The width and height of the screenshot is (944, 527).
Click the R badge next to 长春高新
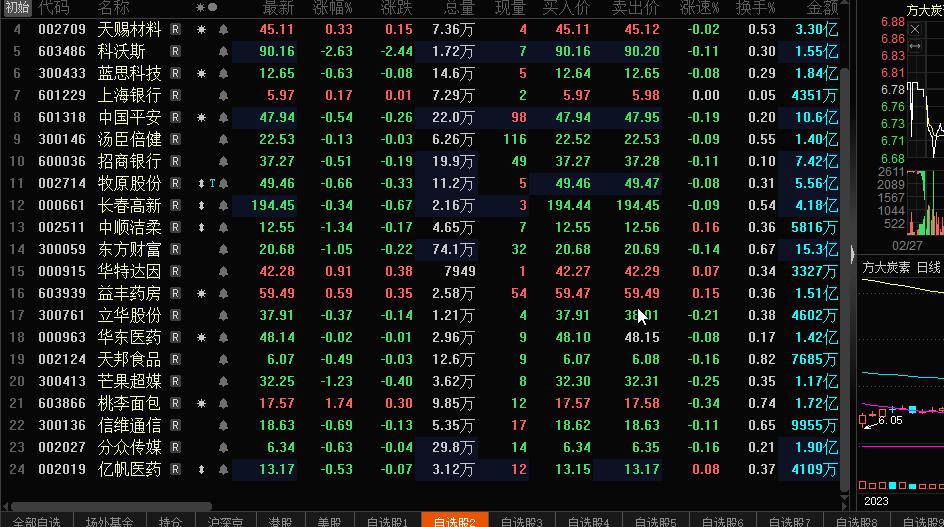[x=175, y=205]
